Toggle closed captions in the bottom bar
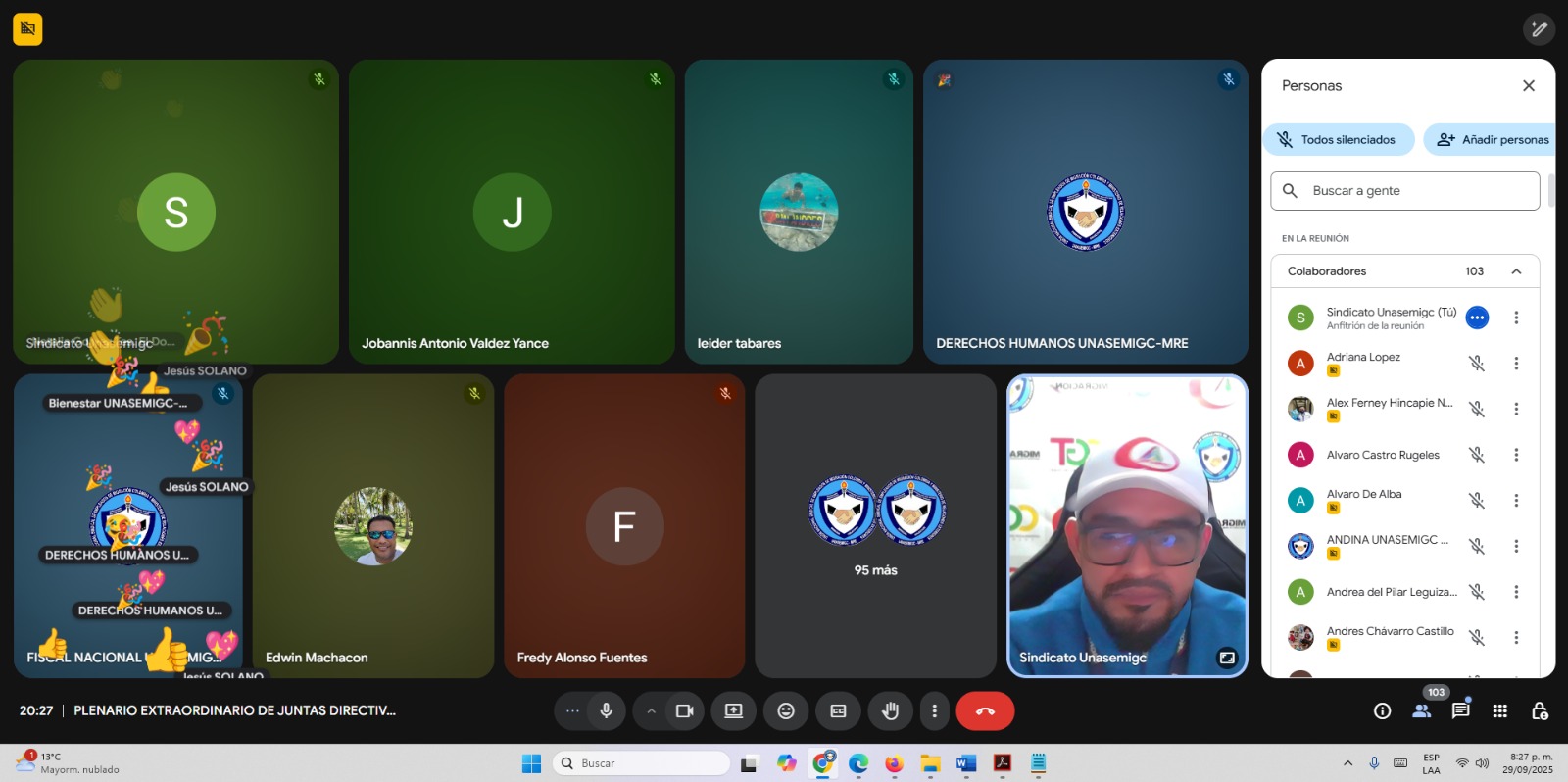 (x=838, y=711)
